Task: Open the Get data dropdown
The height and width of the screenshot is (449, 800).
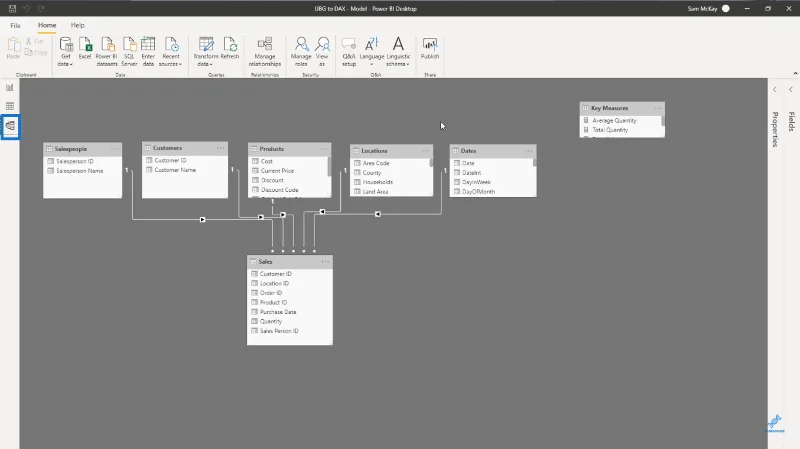Action: (x=65, y=52)
